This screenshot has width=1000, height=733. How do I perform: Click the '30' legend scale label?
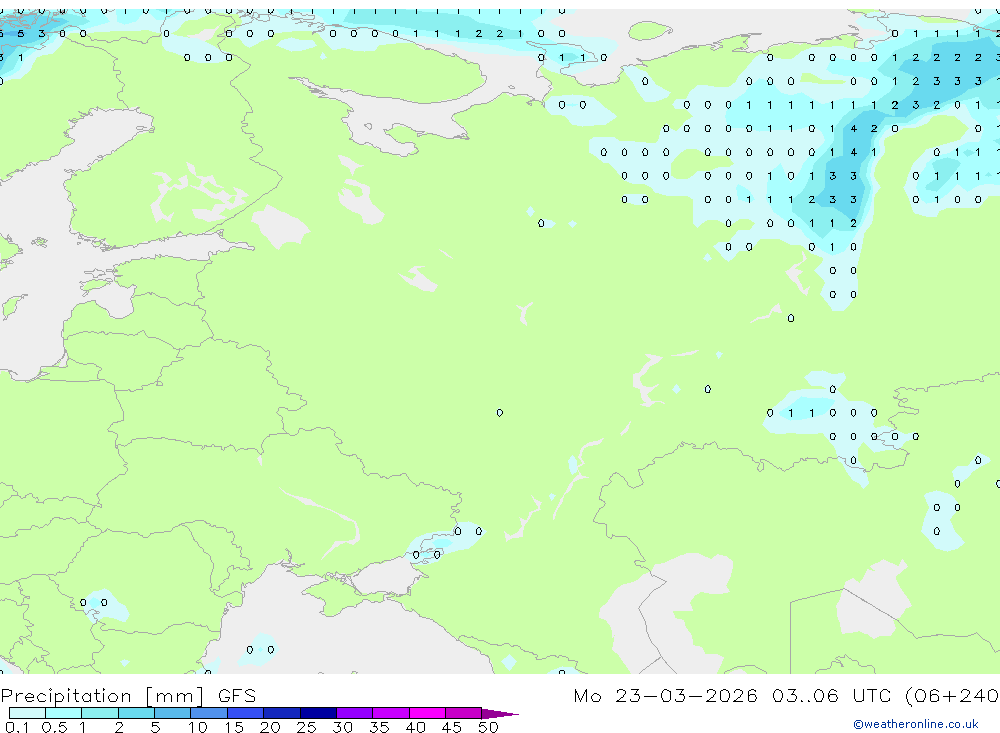click(342, 727)
